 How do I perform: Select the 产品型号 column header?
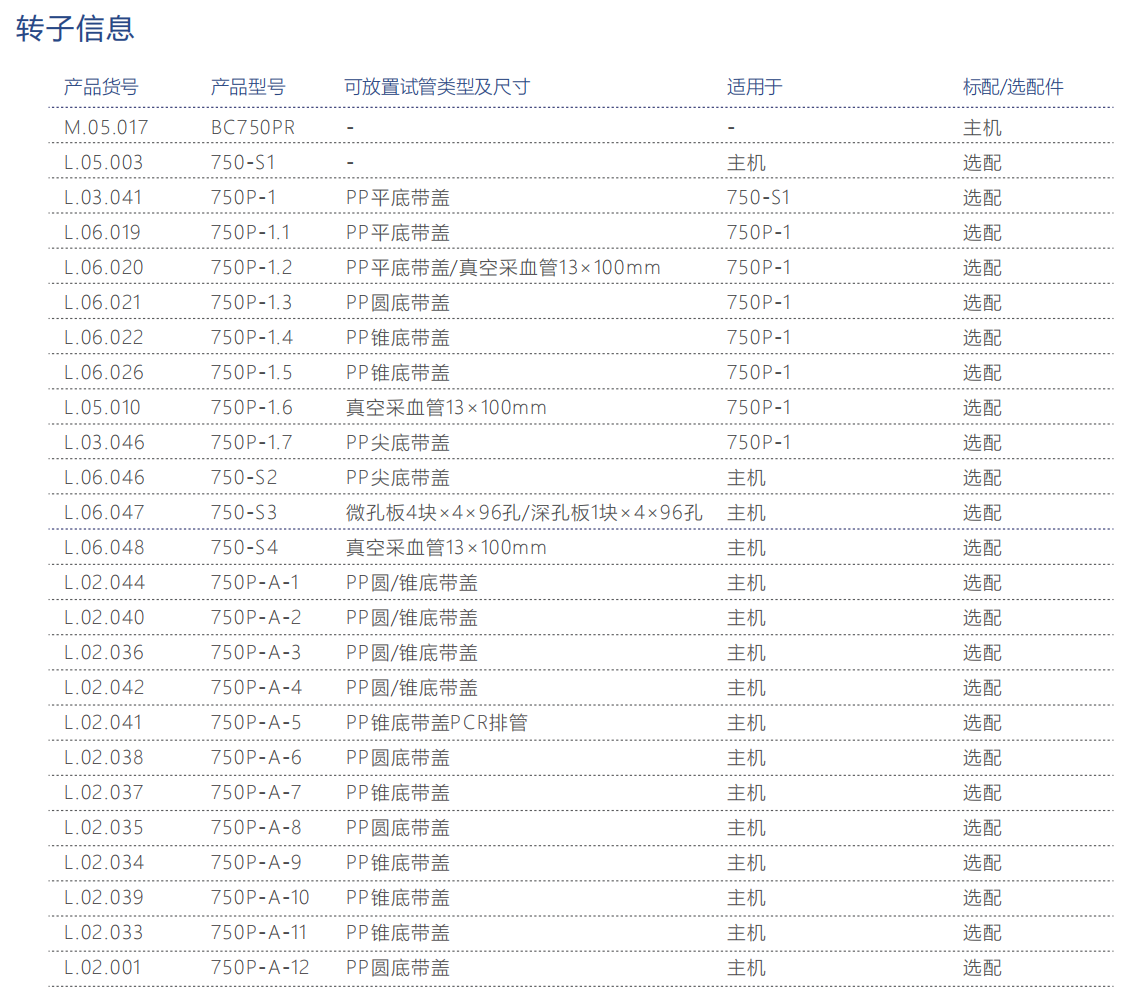click(x=248, y=87)
